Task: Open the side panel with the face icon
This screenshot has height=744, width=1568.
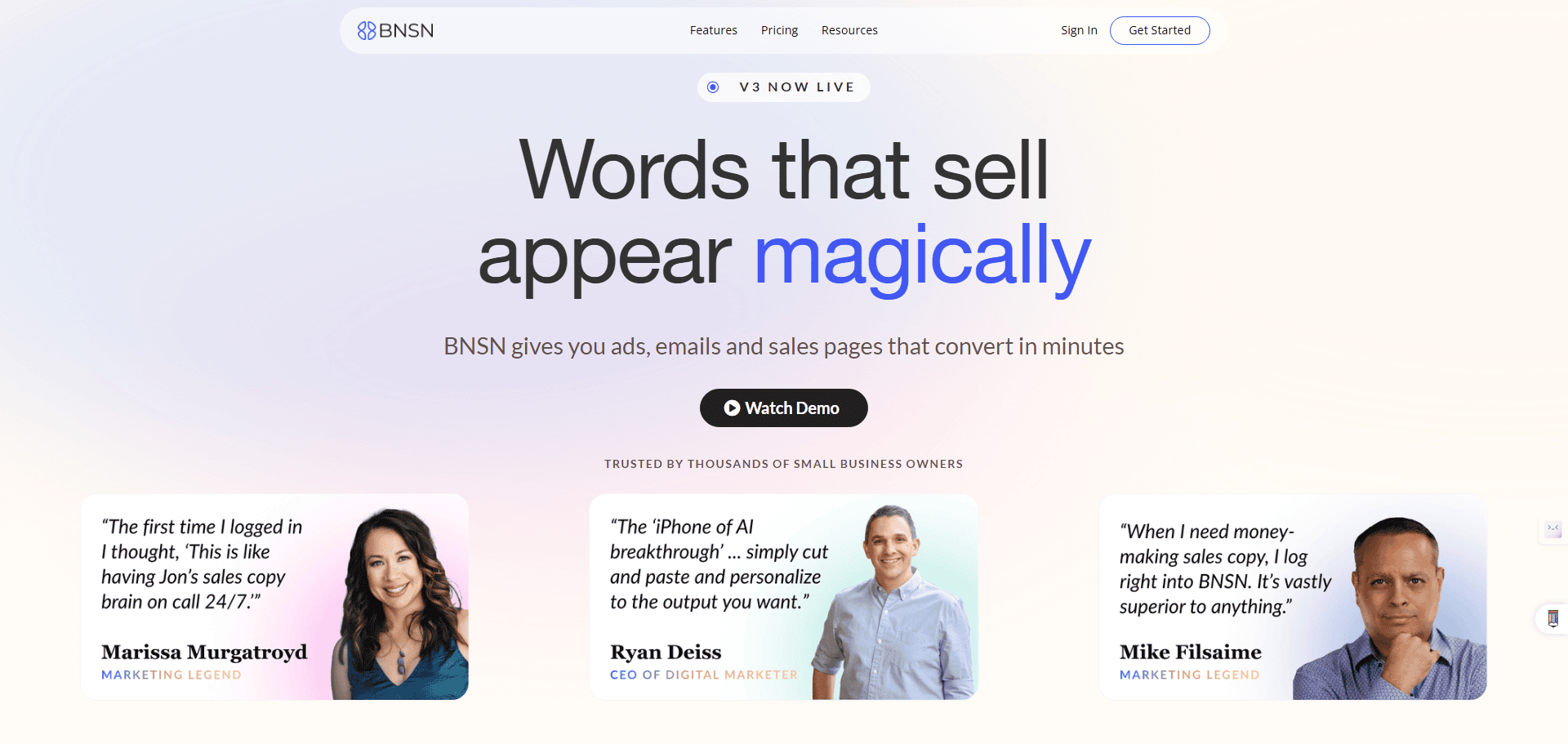Action: 1552,530
